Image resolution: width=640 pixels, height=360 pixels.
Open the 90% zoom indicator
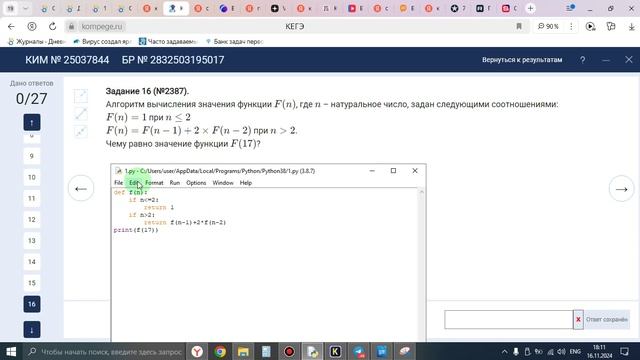(x=548, y=27)
